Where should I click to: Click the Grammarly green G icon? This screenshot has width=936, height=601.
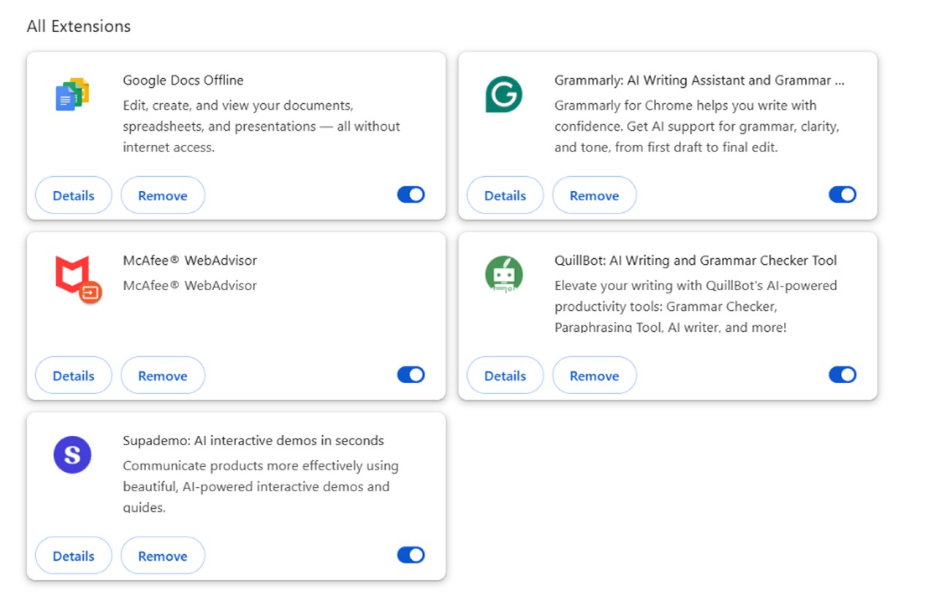(504, 95)
